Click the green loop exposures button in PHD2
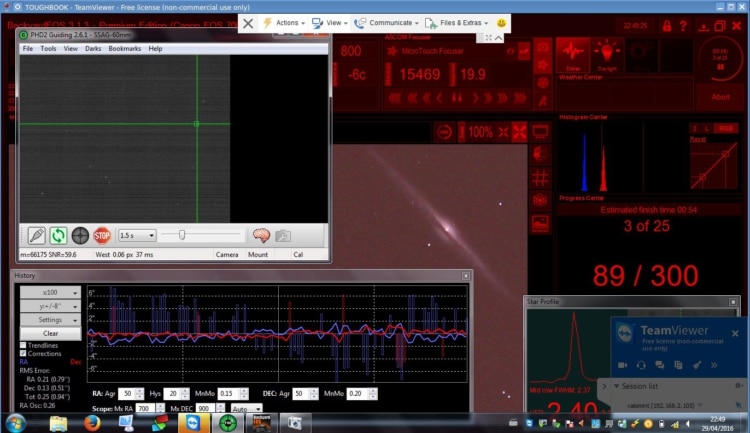Viewport: 750px width, 433px height. 58,235
